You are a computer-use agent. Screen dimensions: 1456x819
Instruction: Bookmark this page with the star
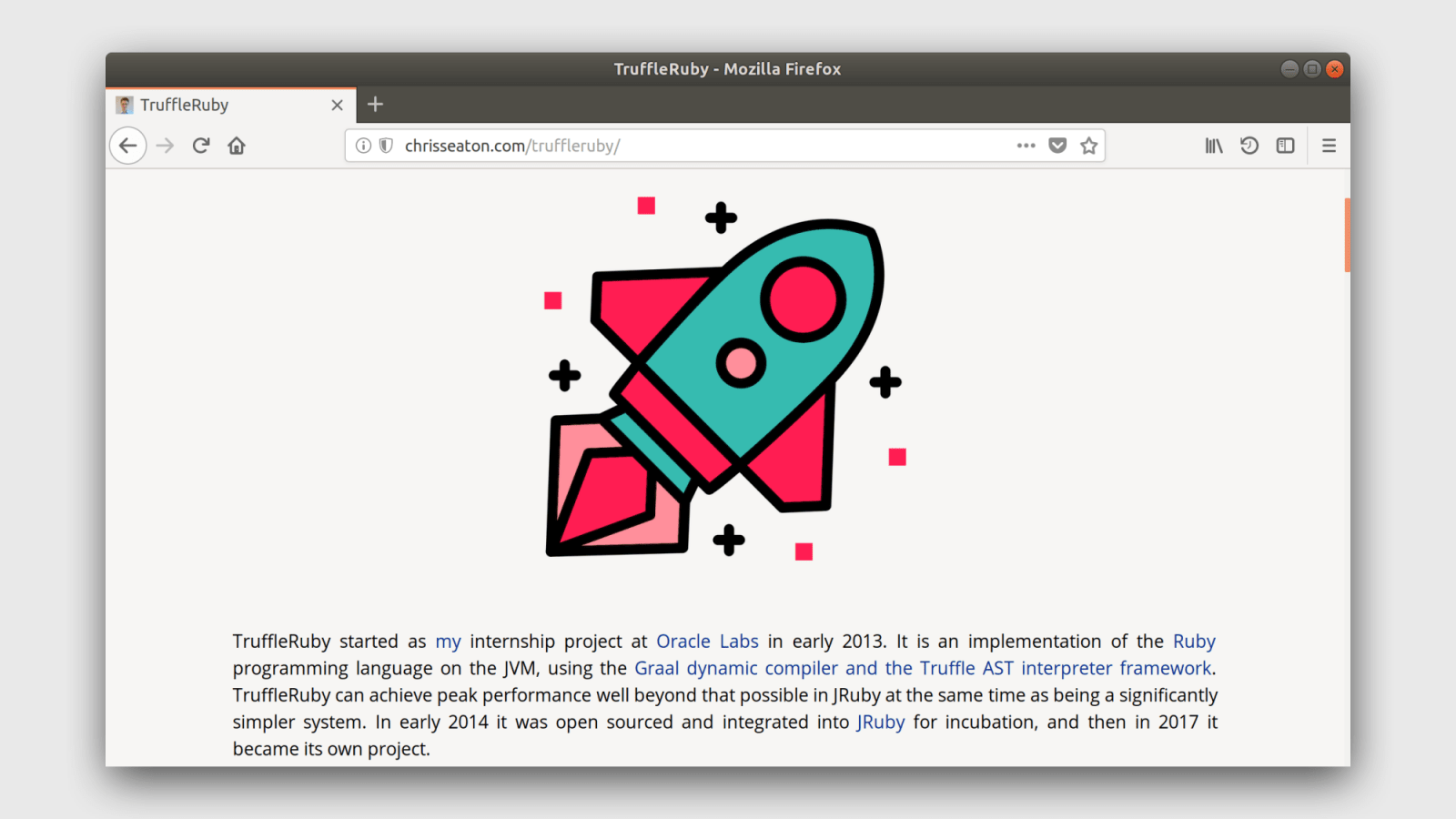1088,146
